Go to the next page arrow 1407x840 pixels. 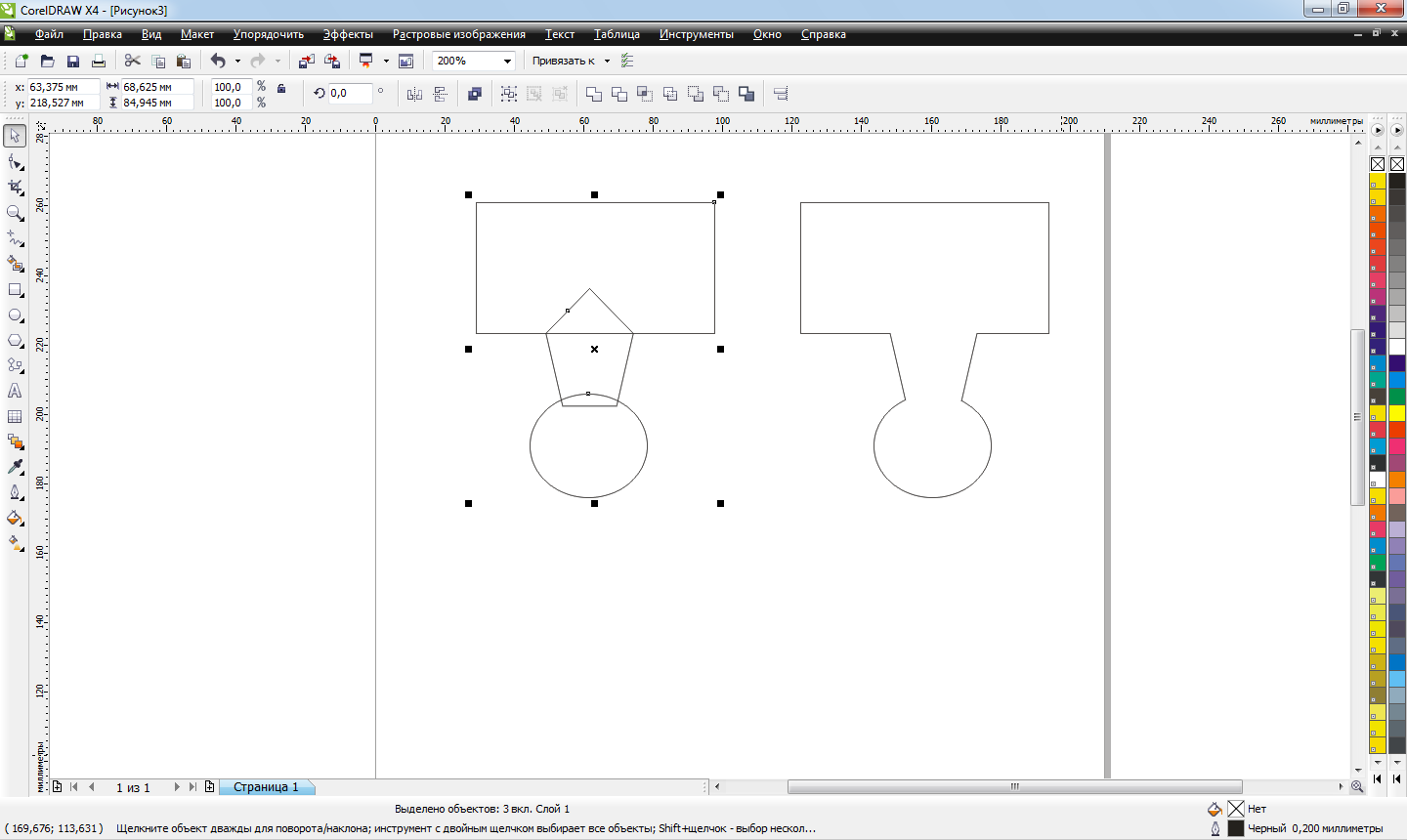[x=177, y=786]
